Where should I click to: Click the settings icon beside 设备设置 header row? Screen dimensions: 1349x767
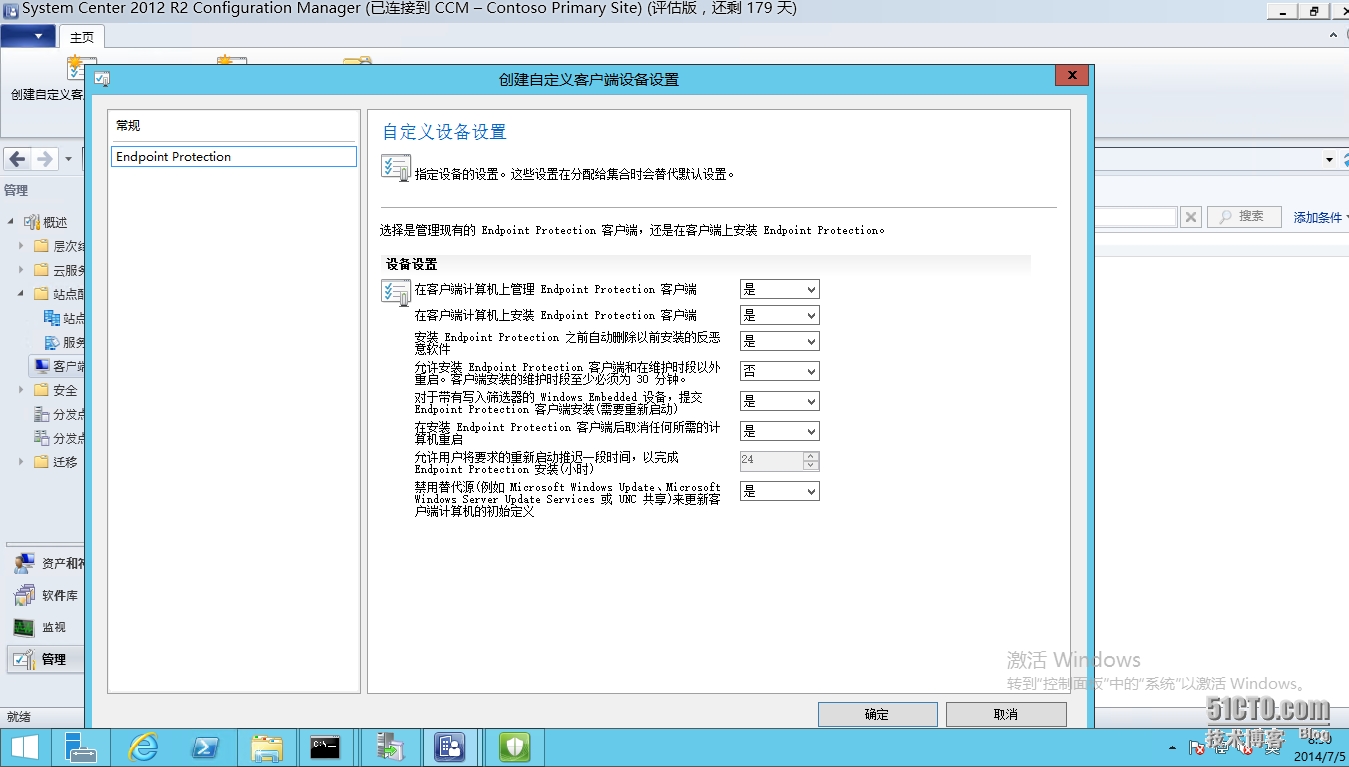pyautogui.click(x=396, y=292)
